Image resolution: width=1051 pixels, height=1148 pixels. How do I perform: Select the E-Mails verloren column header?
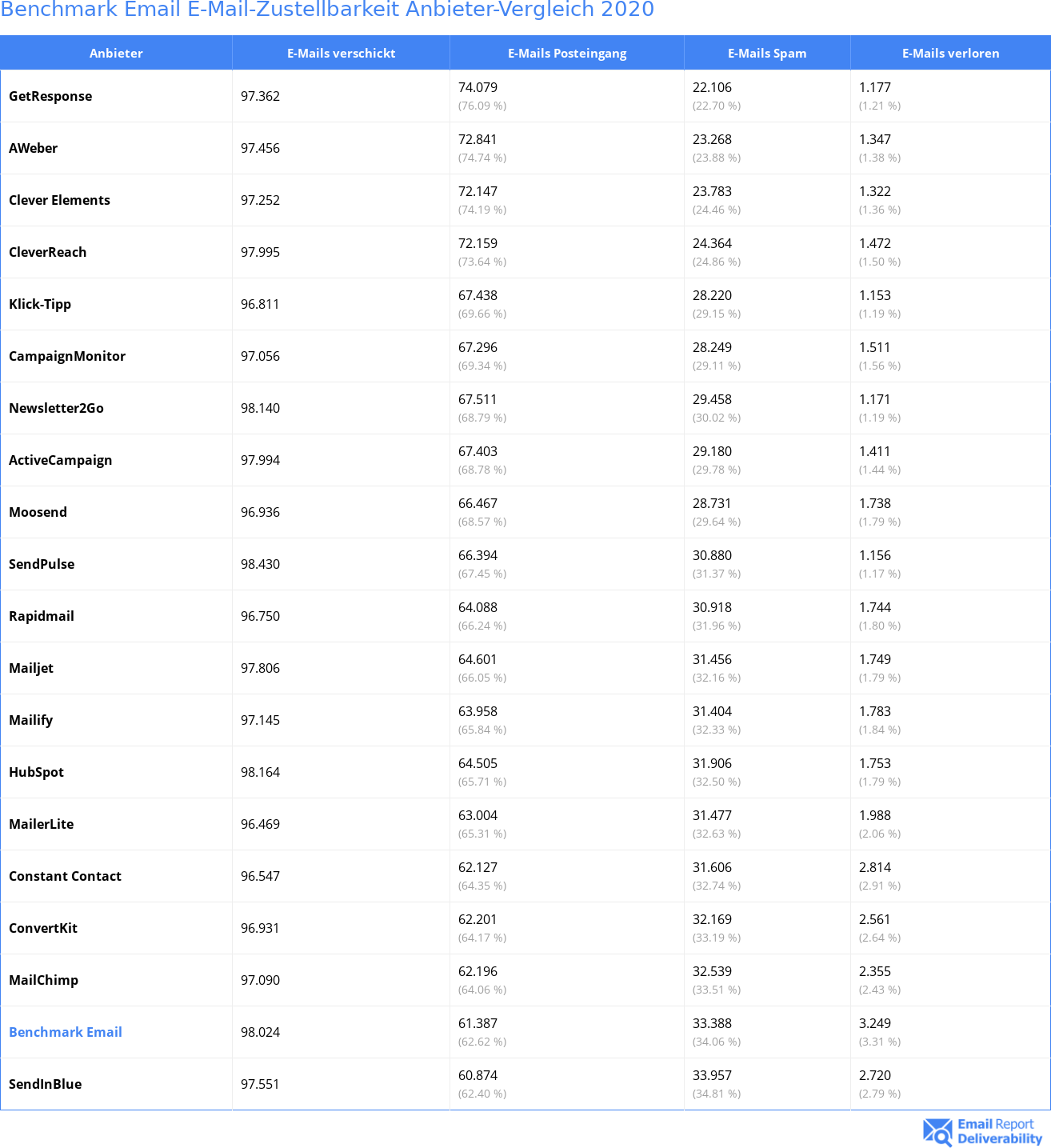tap(950, 54)
